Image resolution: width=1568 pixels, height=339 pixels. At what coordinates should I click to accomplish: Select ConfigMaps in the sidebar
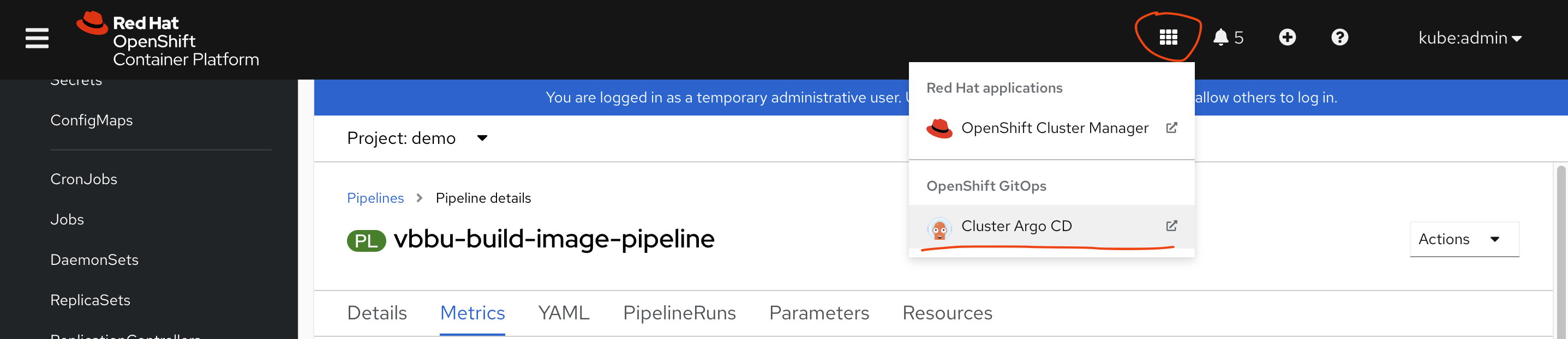(x=91, y=120)
